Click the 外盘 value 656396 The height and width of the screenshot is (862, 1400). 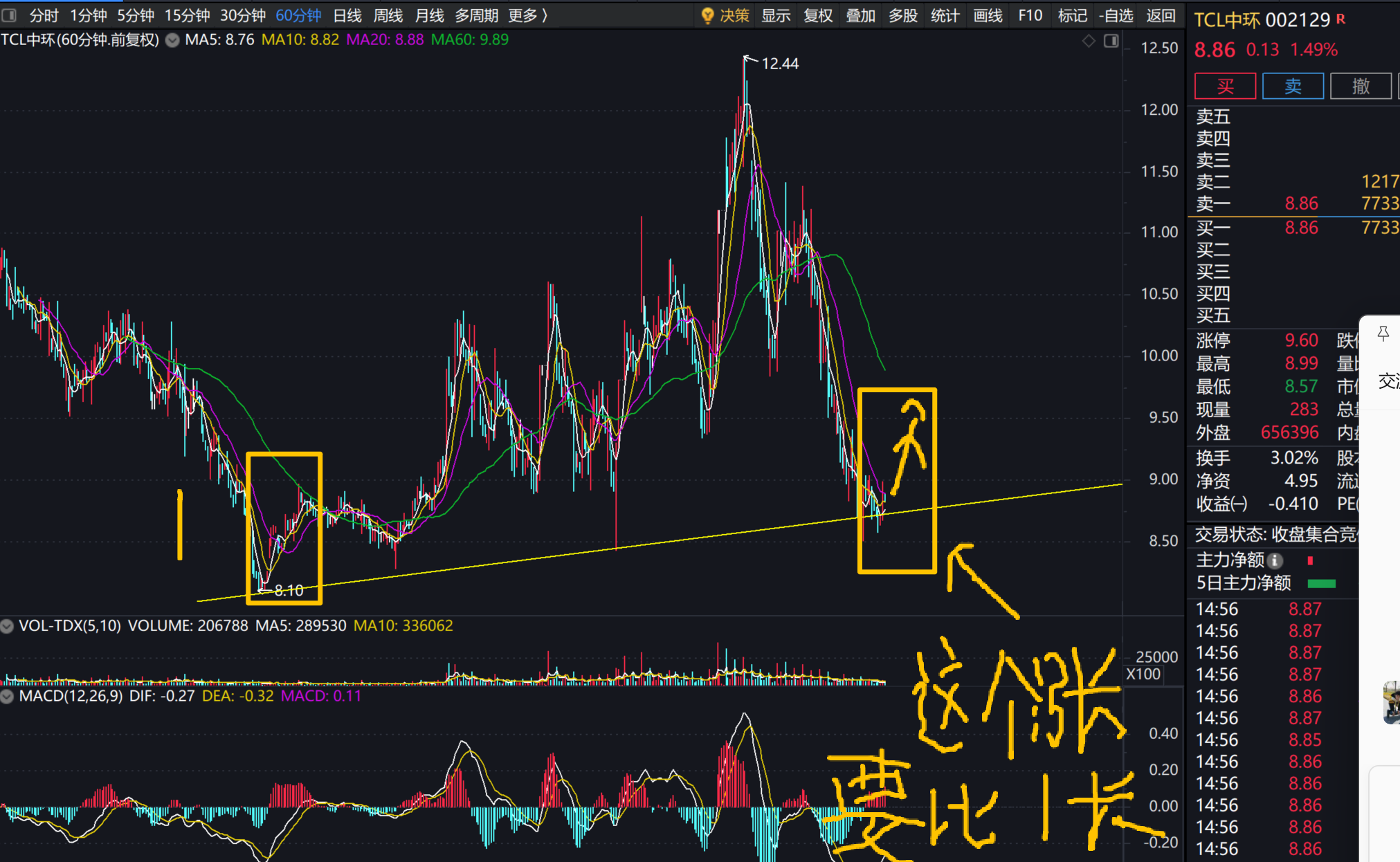click(x=1290, y=432)
